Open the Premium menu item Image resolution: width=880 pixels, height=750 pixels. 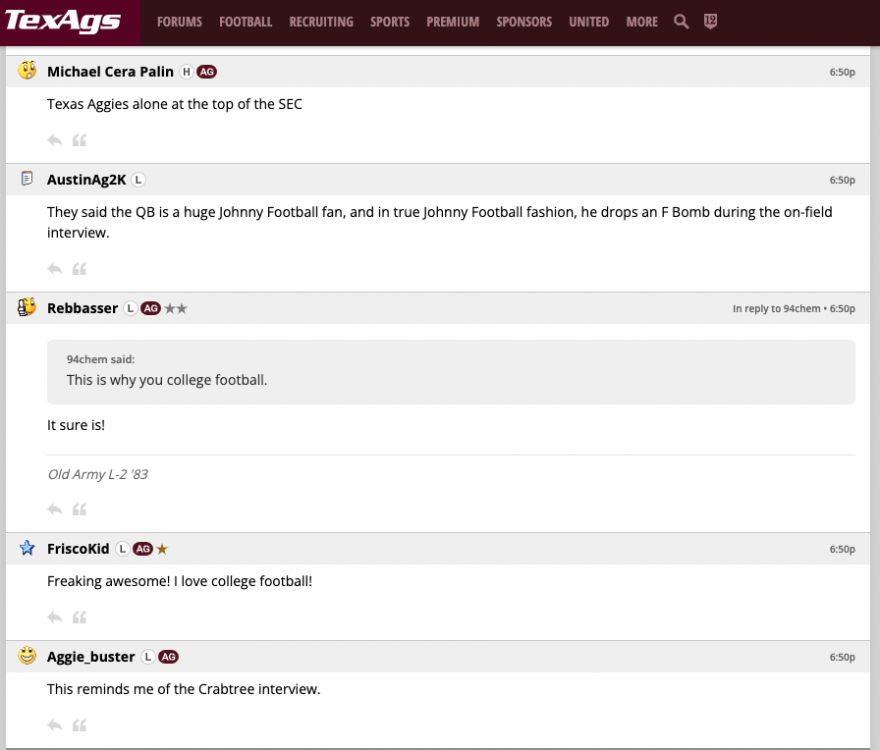coord(452,21)
